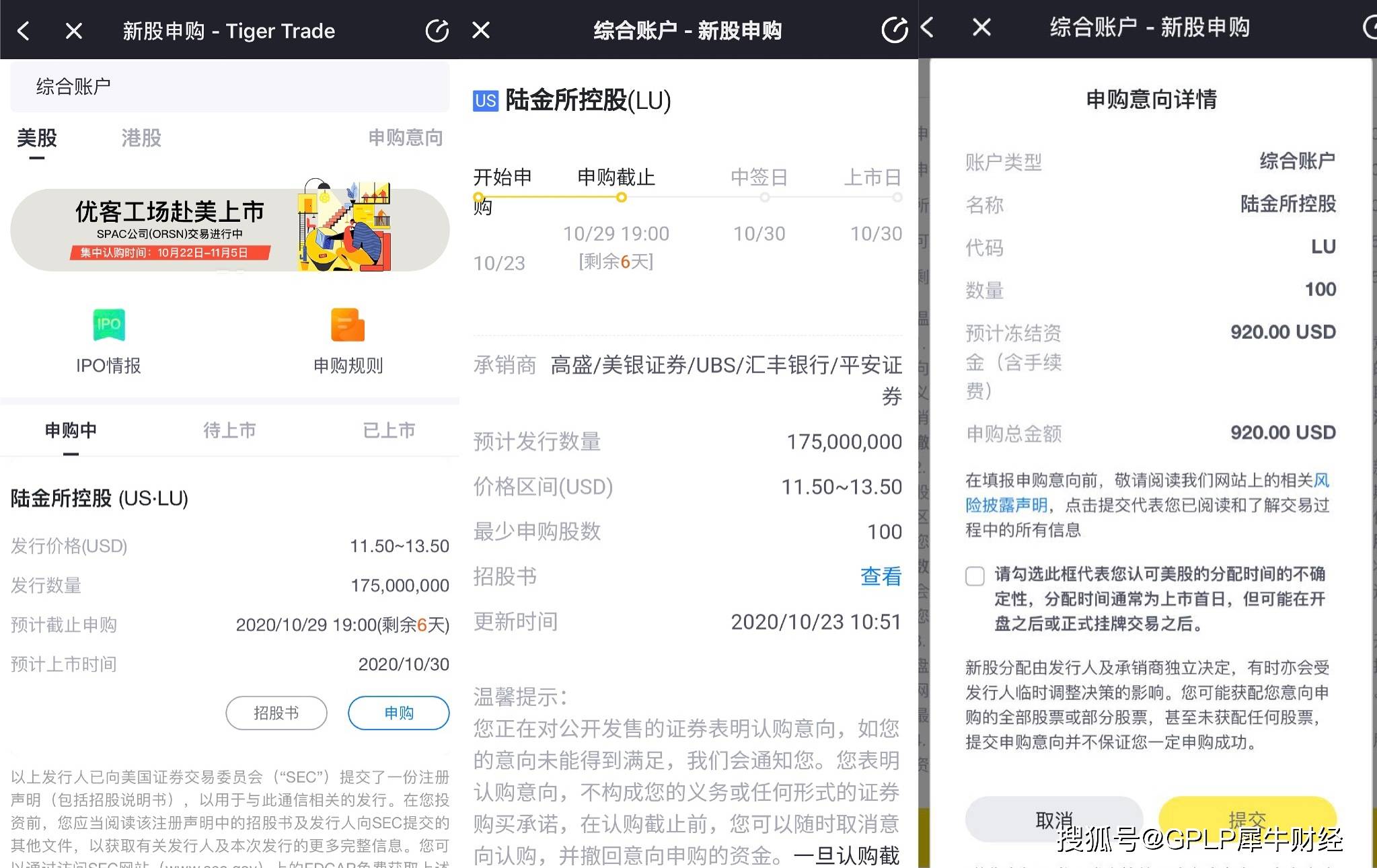Screen dimensions: 1377x868
Task: Click the 10/29 19:00 deadline under 申购截止
Action: [616, 233]
